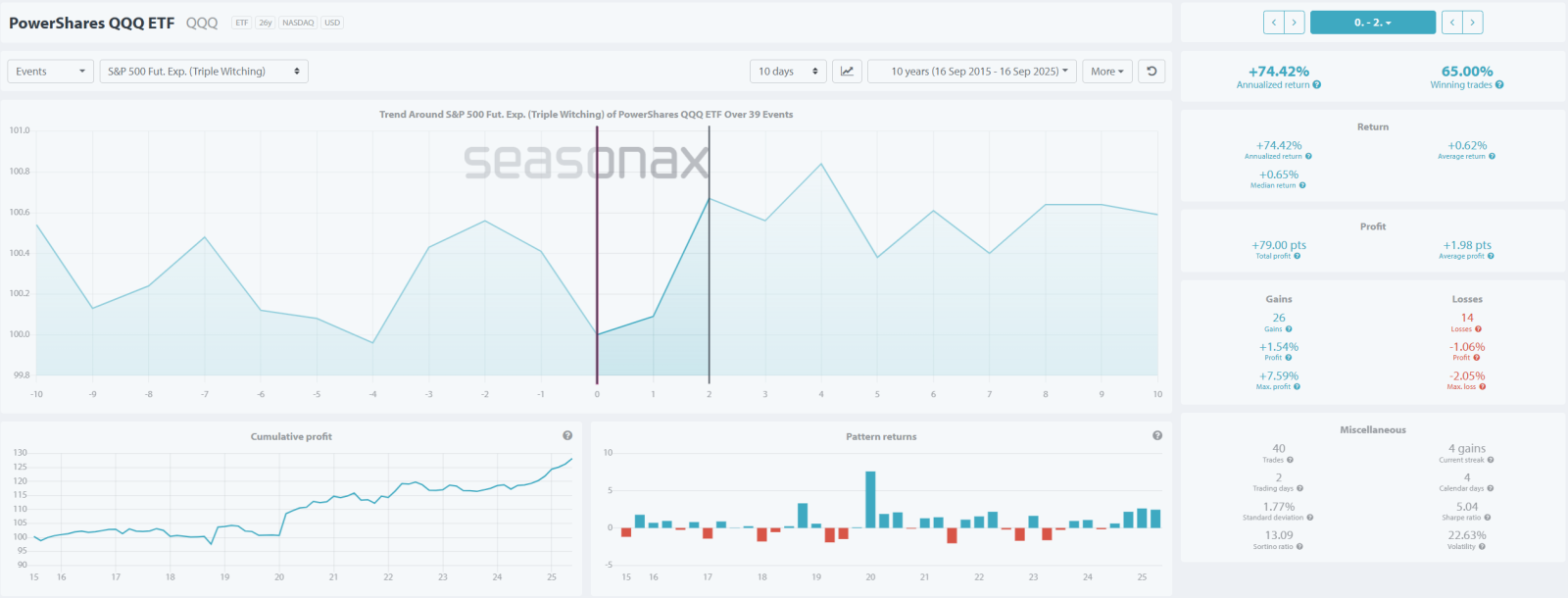The height and width of the screenshot is (598, 1568).
Task: Click the chart view icon button
Action: [x=847, y=72]
